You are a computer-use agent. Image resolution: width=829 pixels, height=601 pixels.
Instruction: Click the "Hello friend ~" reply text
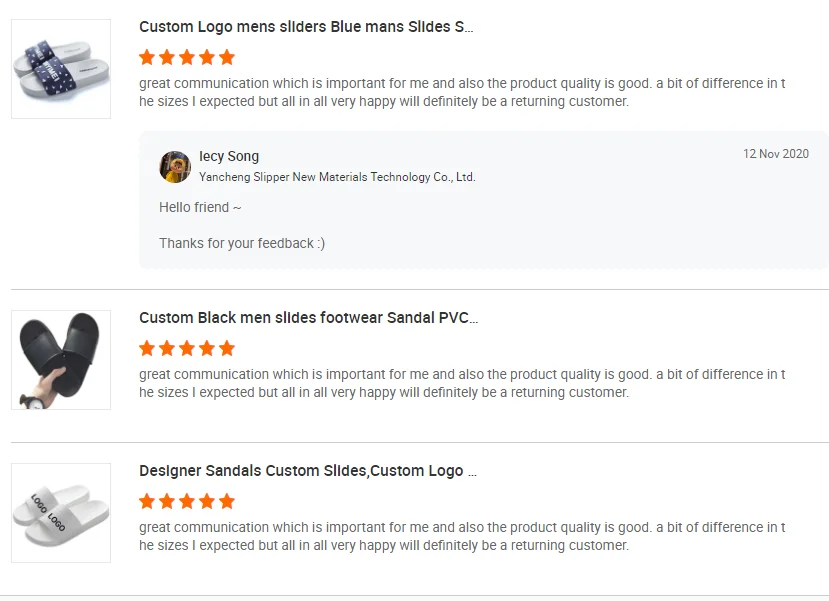click(x=200, y=207)
